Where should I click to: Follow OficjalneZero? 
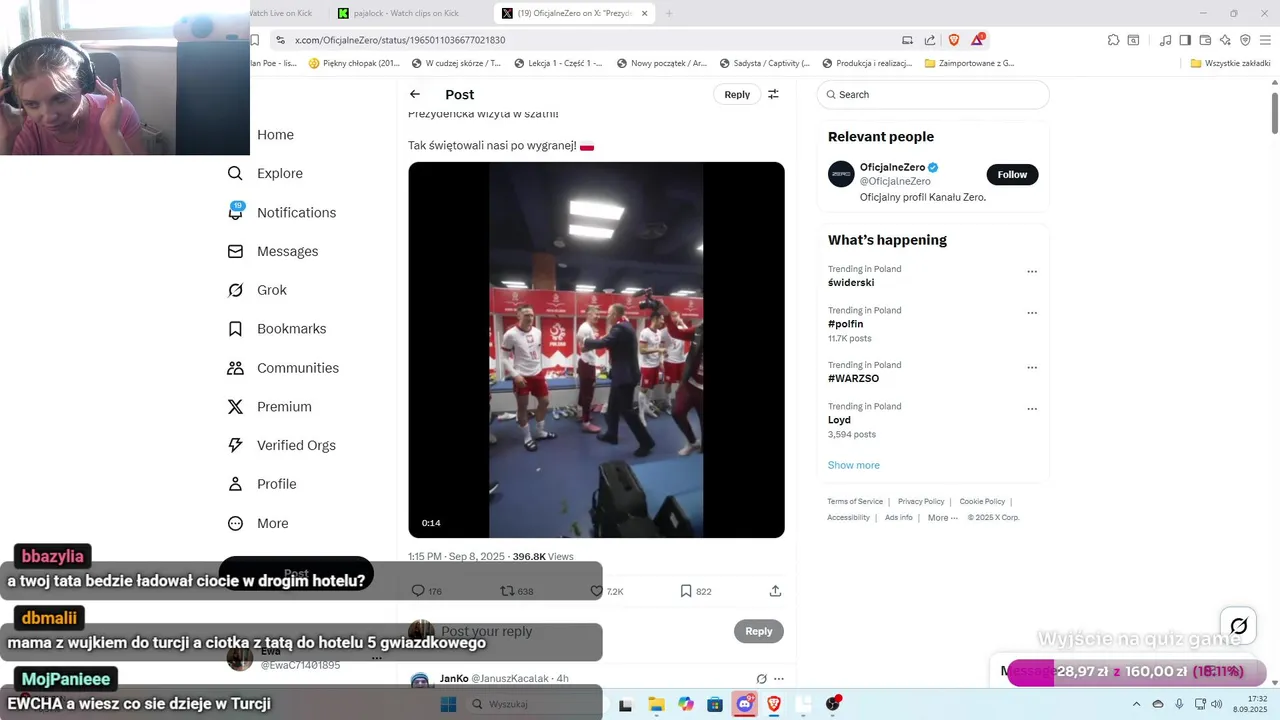1012,174
